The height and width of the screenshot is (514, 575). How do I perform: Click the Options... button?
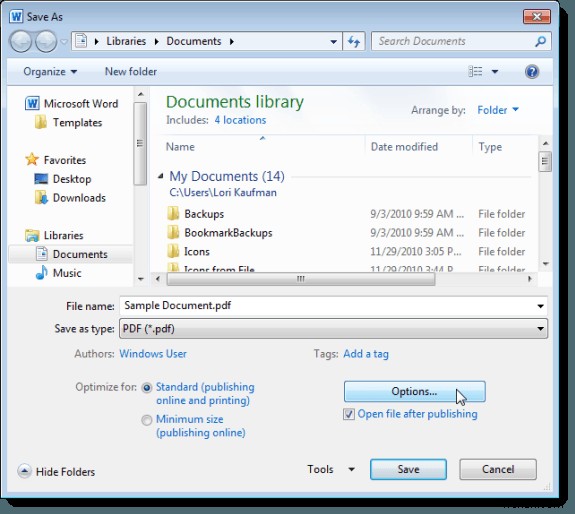point(414,391)
